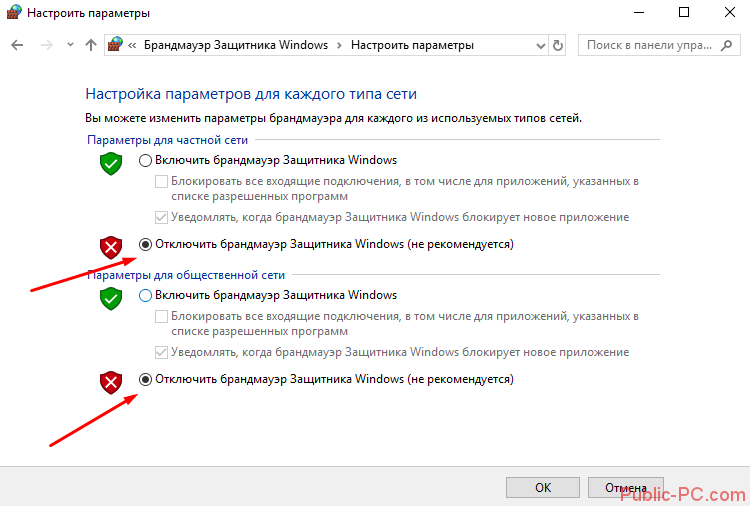Image resolution: width=750 pixels, height=506 pixels.
Task: Expand chevron after Брандмауэр Защитника Windows breadcrumb
Action: point(339,45)
